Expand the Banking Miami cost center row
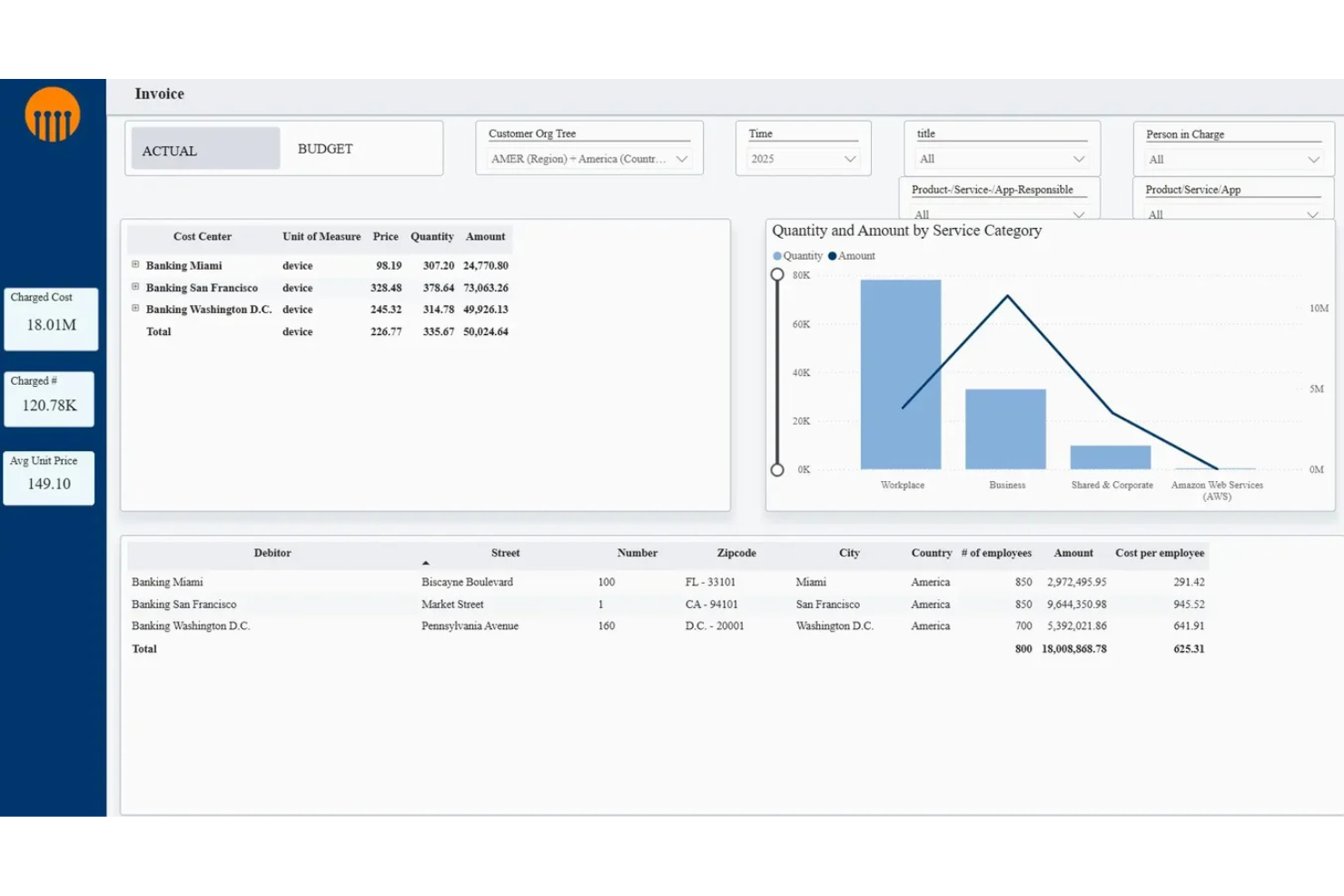 point(135,265)
